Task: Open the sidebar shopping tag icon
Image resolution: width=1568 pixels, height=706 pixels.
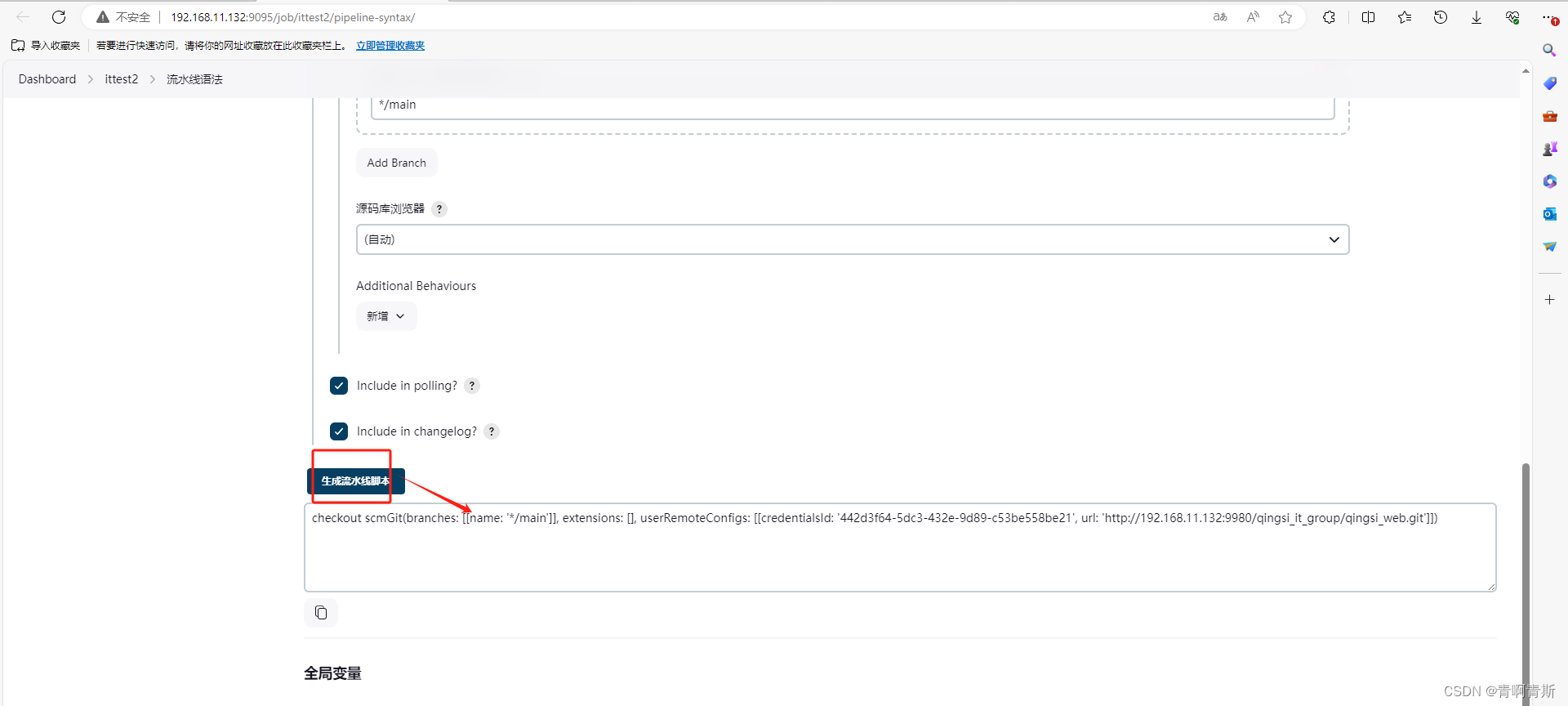Action: click(x=1549, y=83)
